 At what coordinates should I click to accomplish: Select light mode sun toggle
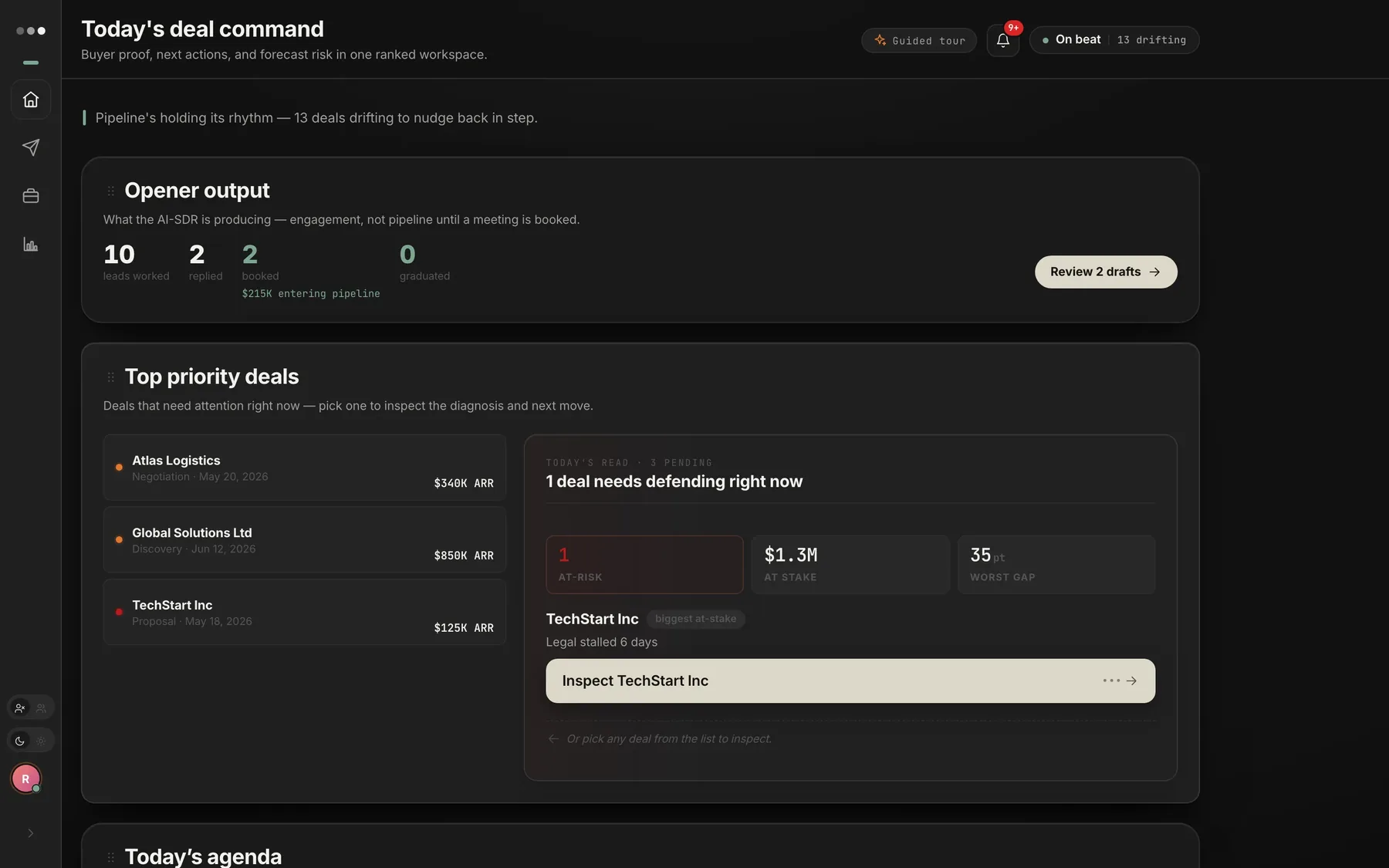point(42,741)
